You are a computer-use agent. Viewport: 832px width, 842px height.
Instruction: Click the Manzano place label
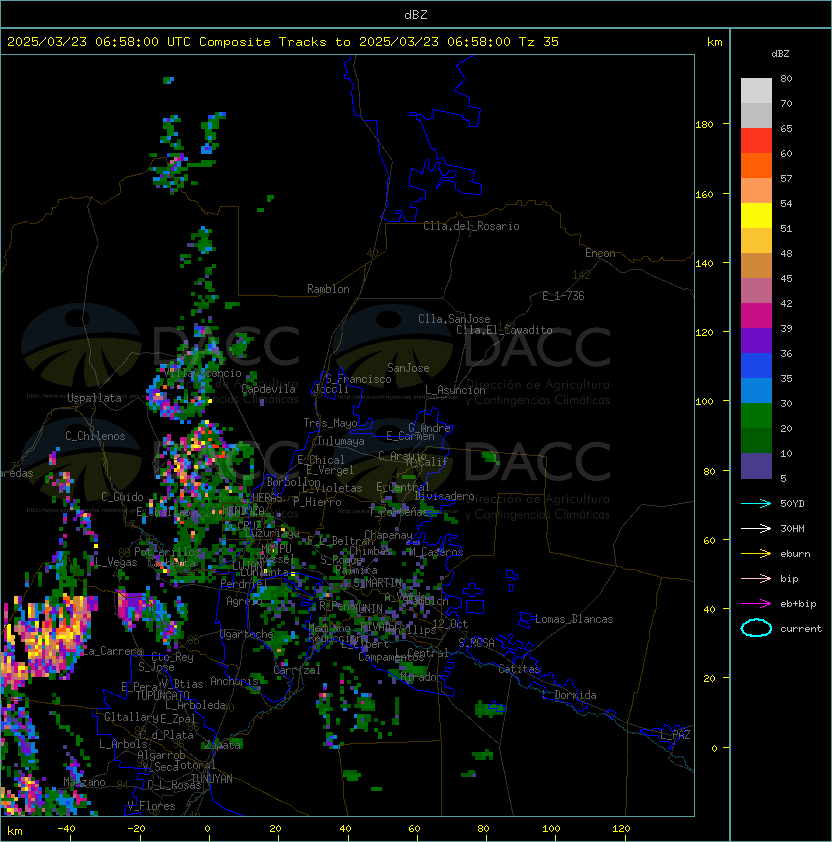point(84,782)
